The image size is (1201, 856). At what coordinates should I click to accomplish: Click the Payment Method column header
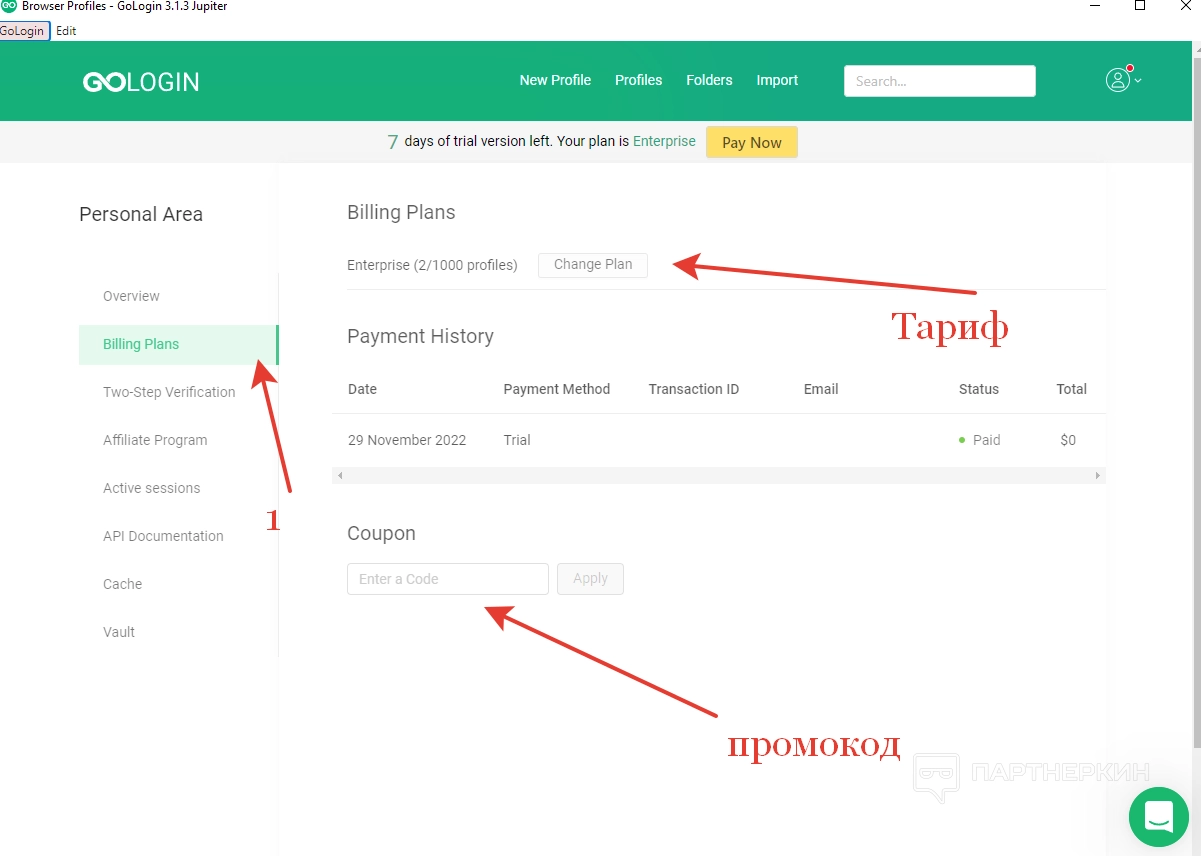557,389
